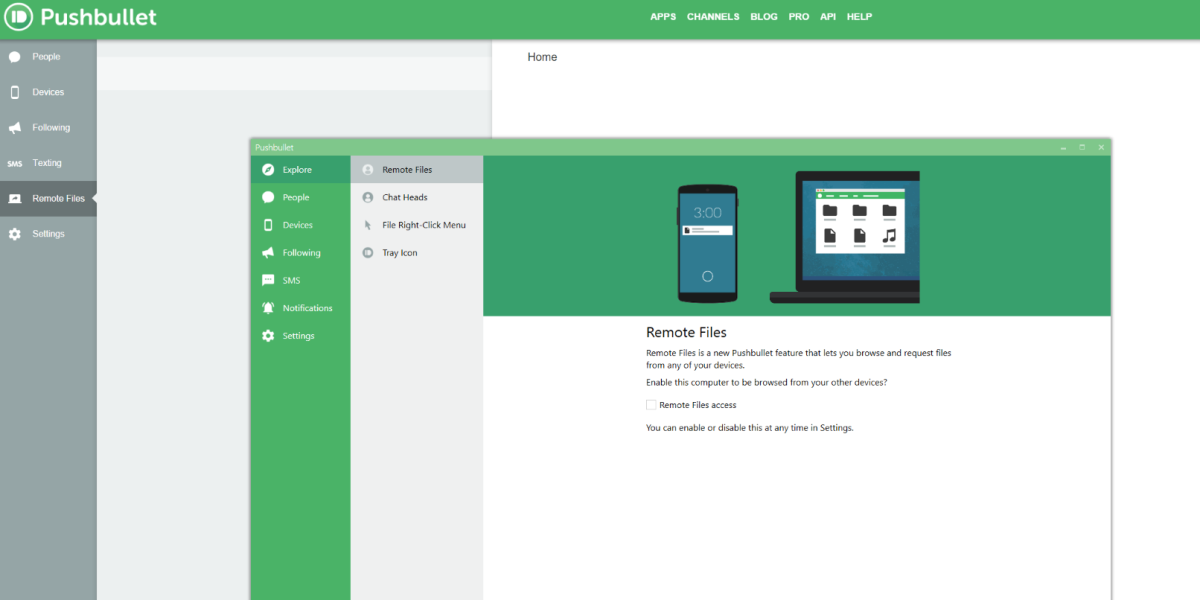The height and width of the screenshot is (600, 1200).
Task: Click the laptop illustration in the app banner
Action: pos(845,237)
